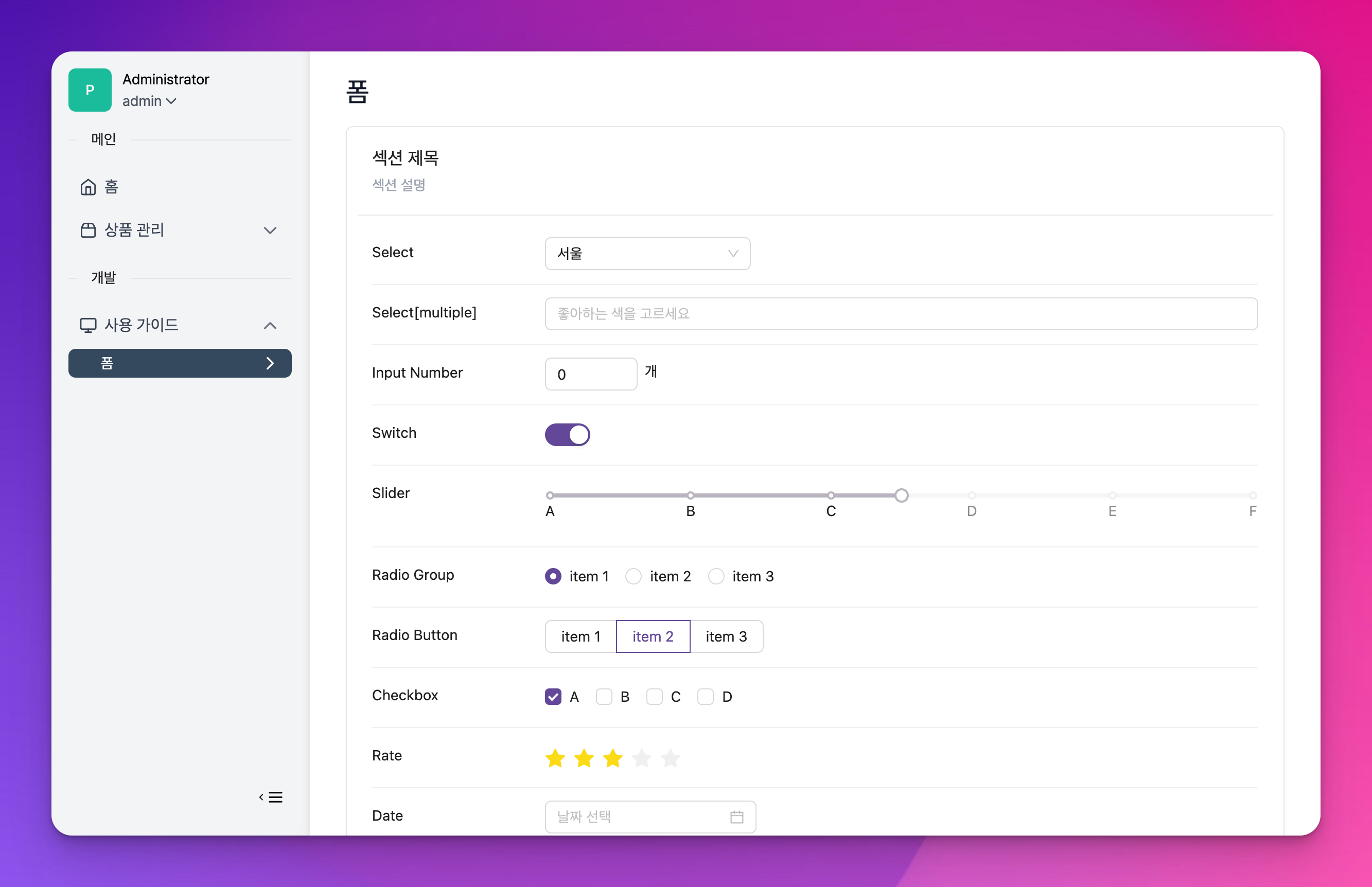
Task: Disable the purple Switch toggle
Action: pos(567,434)
